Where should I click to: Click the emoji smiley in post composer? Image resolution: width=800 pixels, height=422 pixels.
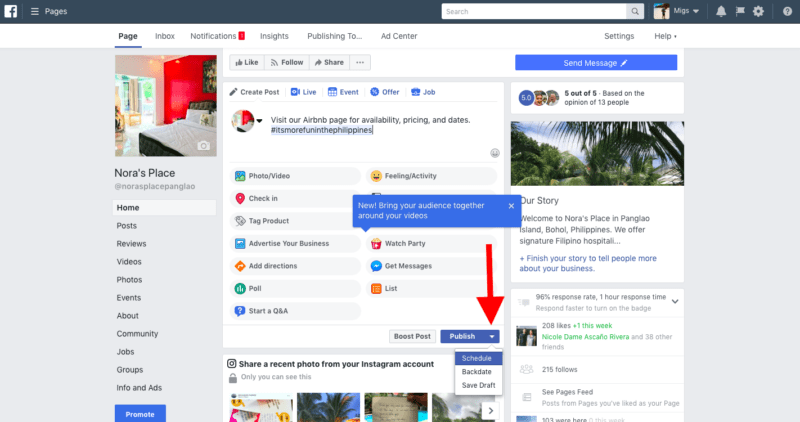[x=495, y=153]
